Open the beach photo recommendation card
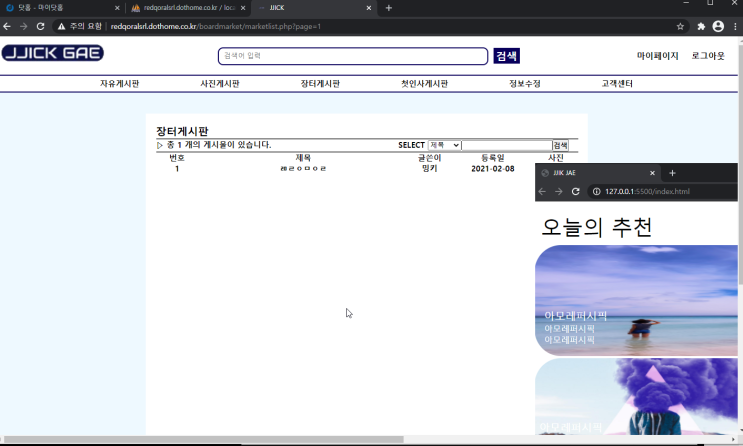Viewport: 743px width, 446px height. [x=636, y=300]
